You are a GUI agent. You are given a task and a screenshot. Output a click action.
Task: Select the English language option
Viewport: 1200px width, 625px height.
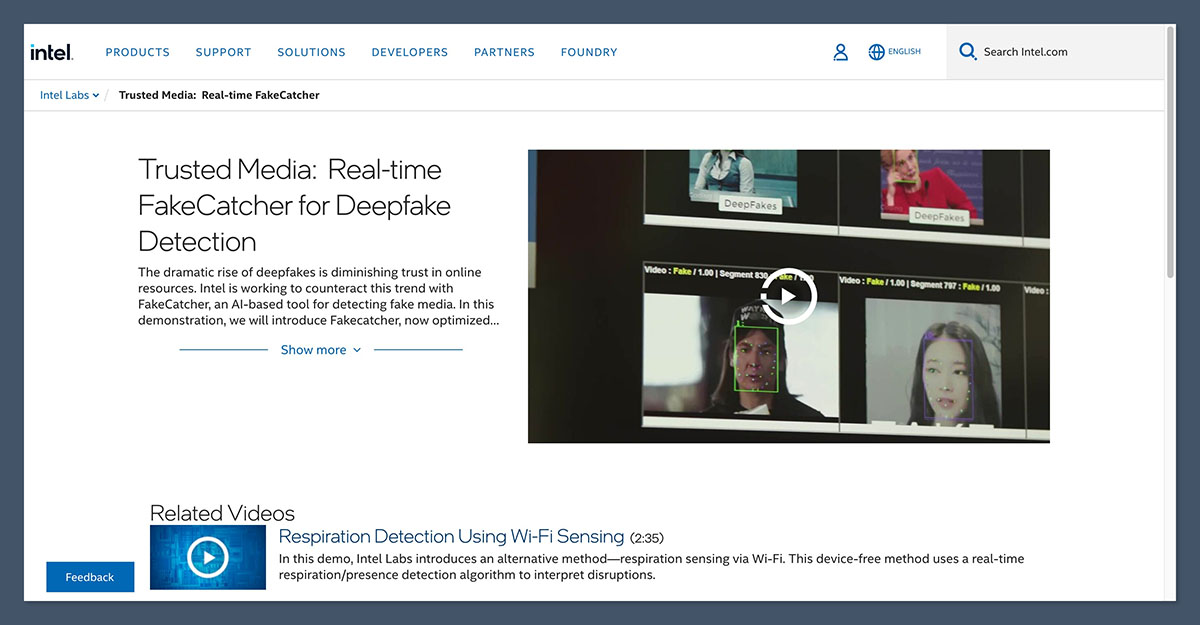904,52
